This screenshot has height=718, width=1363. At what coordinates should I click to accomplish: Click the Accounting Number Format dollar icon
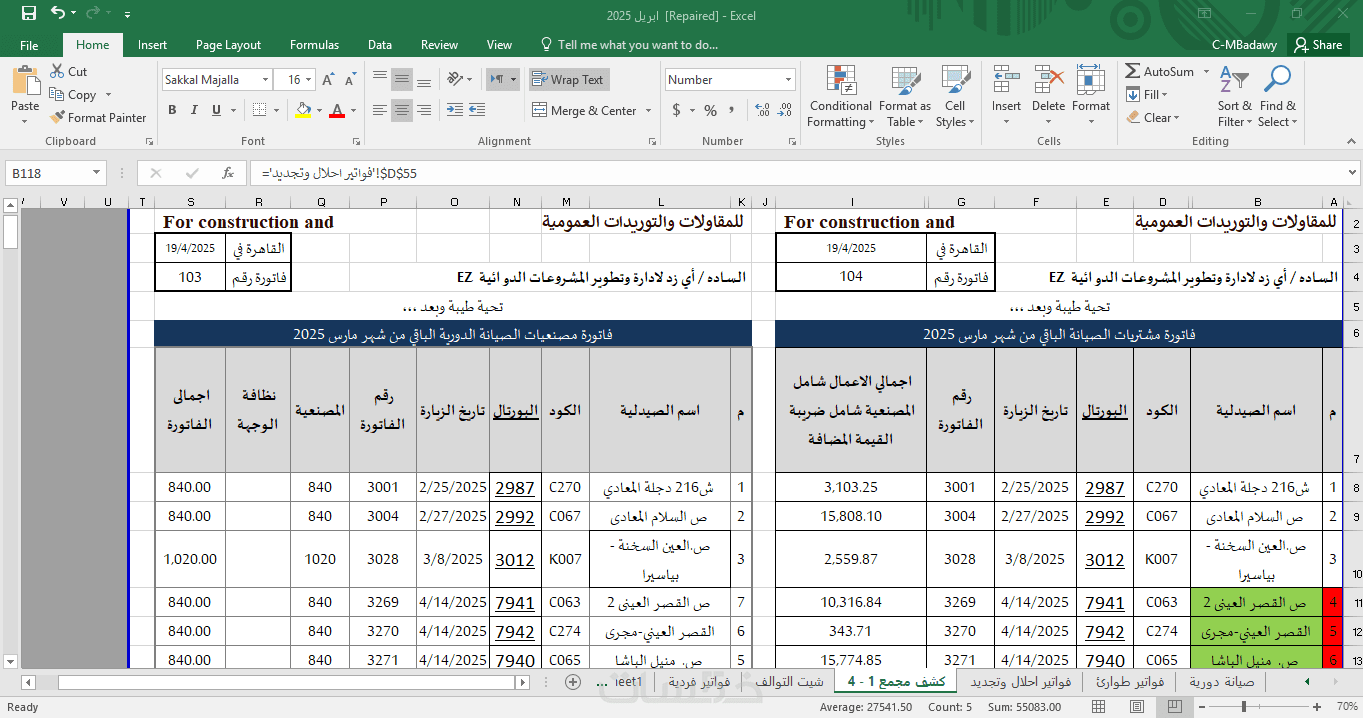coord(677,110)
